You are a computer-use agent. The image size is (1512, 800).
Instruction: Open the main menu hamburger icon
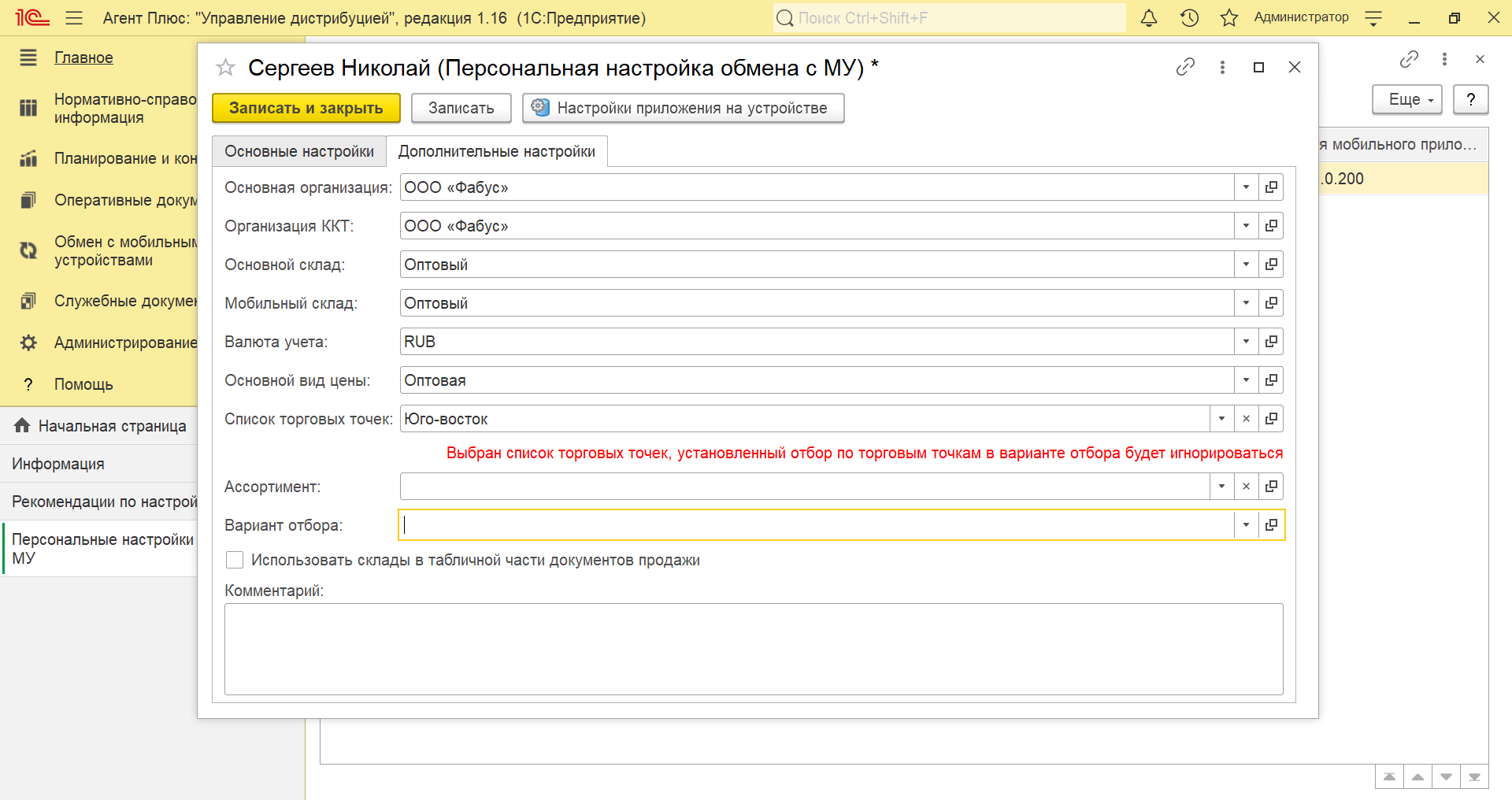tap(74, 17)
